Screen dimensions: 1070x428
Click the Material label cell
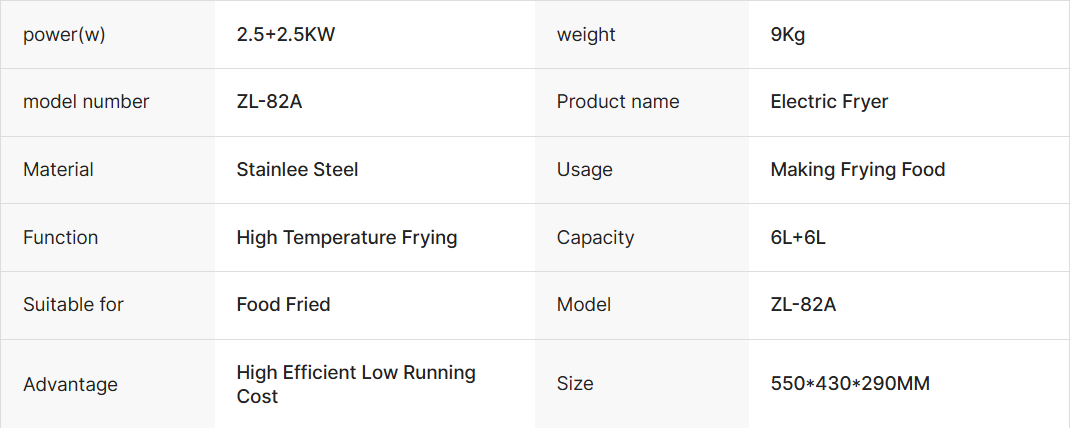click(x=58, y=170)
